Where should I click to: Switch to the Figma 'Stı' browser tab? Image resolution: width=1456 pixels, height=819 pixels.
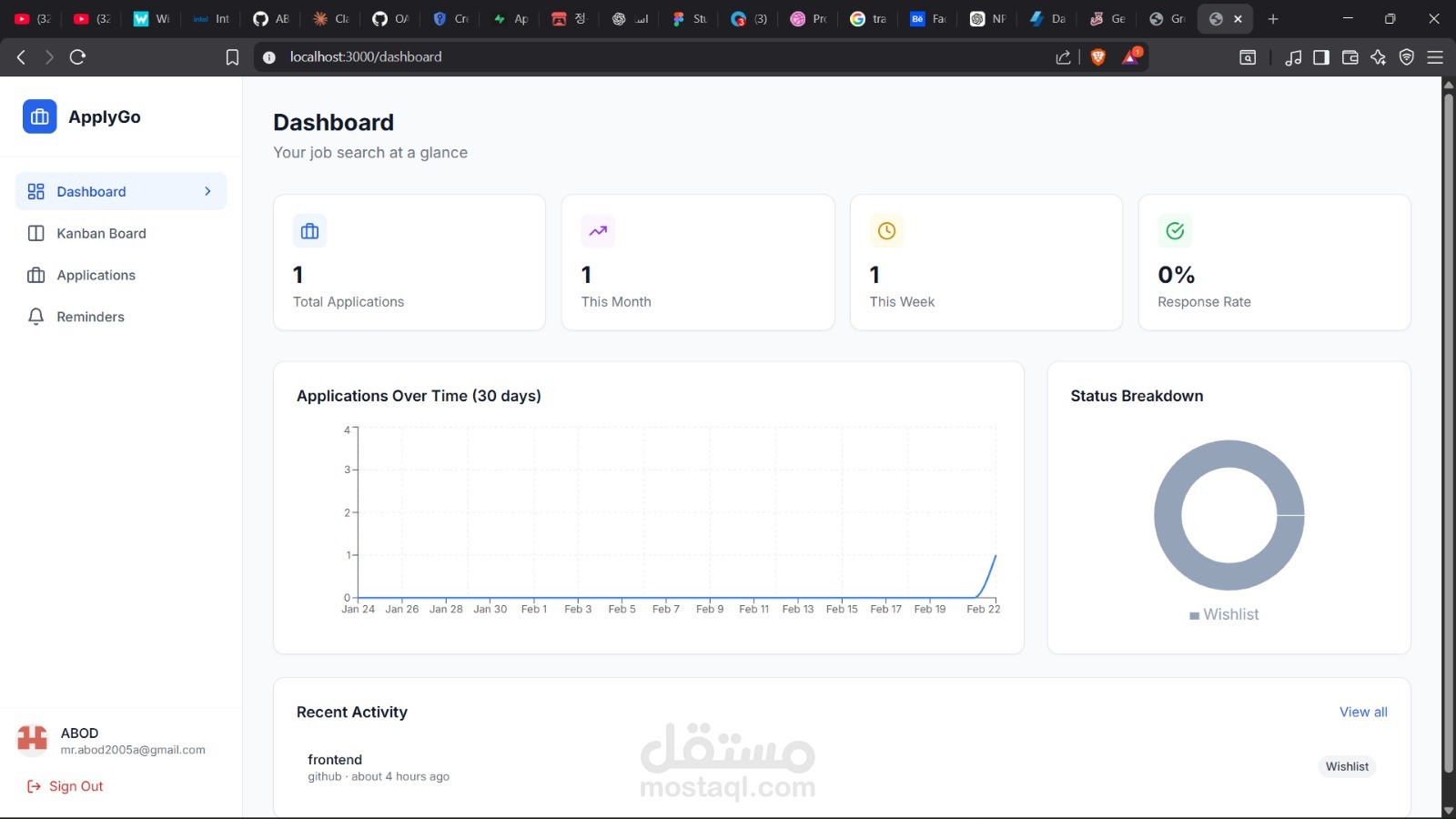click(x=690, y=18)
